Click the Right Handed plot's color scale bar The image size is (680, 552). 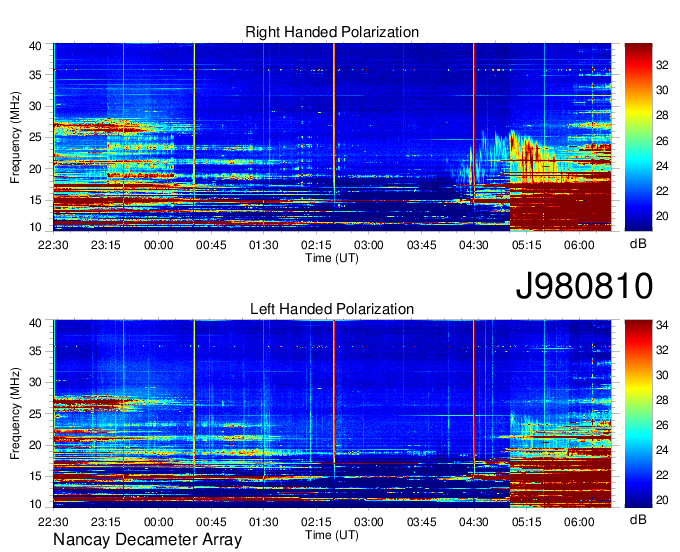click(638, 137)
